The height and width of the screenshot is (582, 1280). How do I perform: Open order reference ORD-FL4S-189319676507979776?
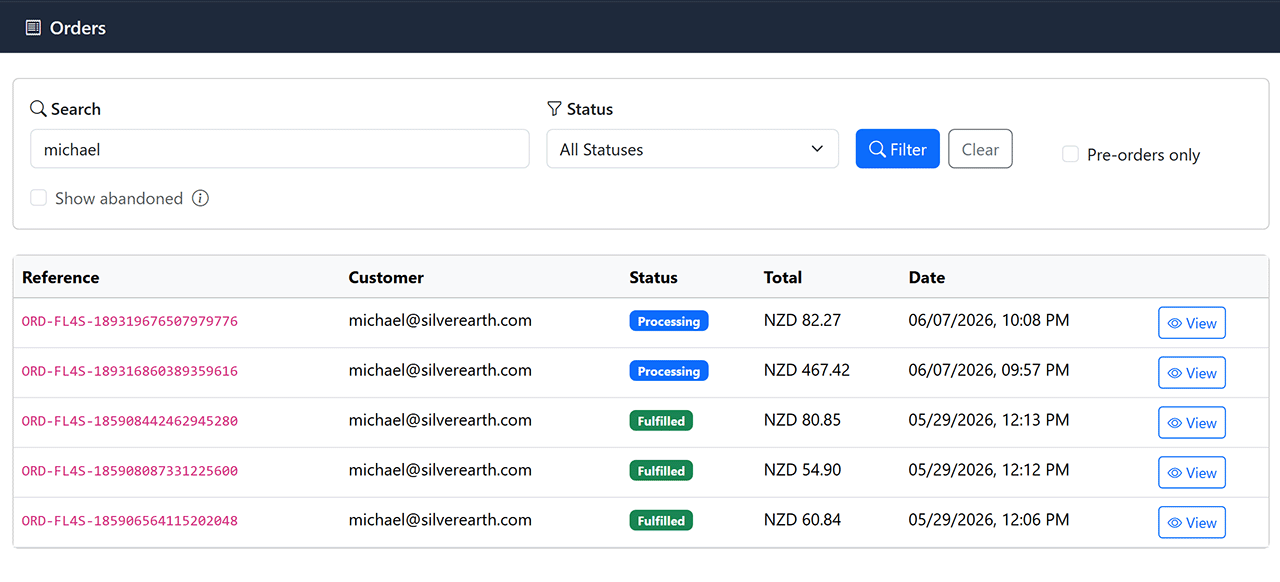point(130,321)
